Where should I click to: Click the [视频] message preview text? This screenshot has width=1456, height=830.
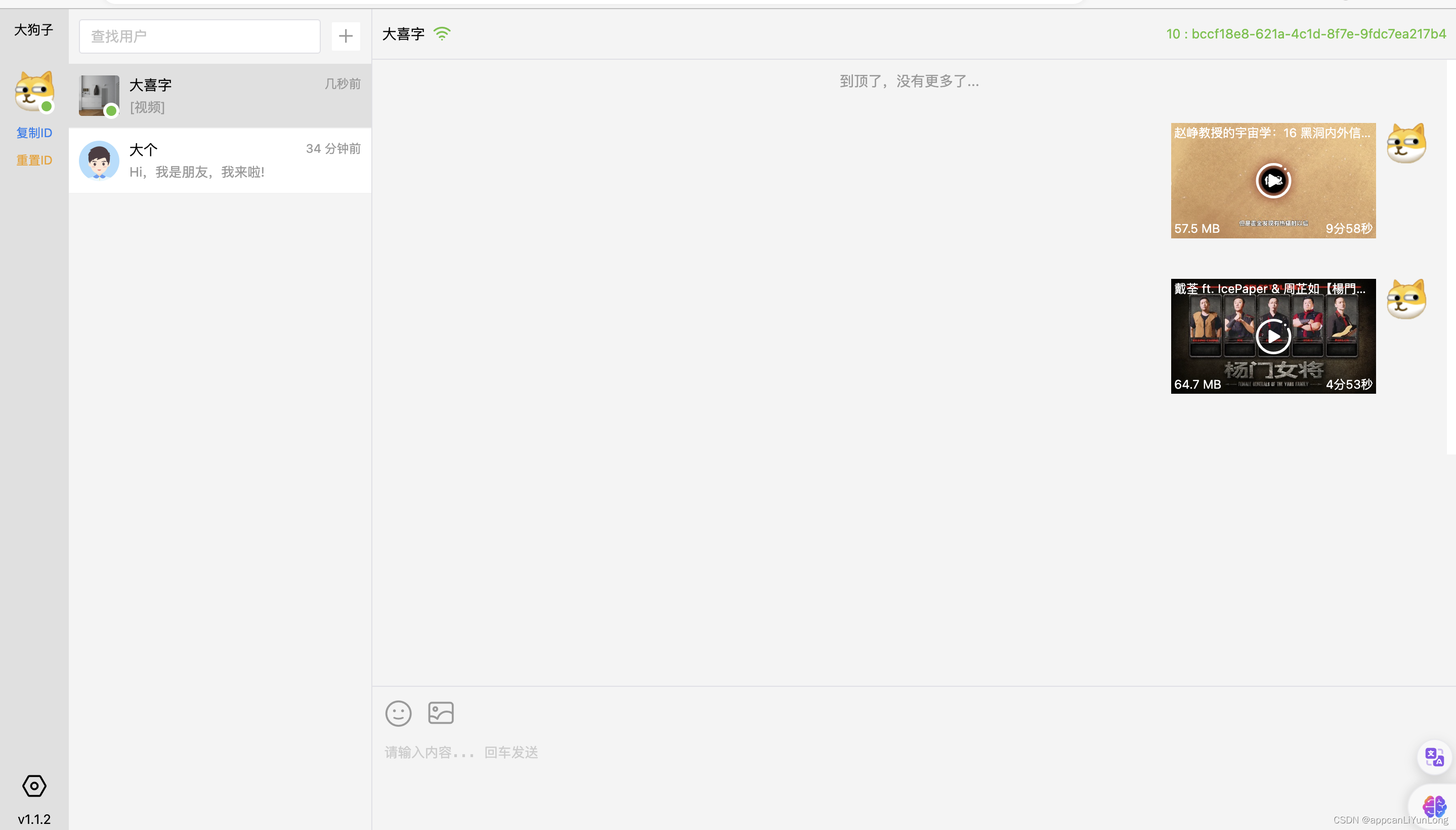point(147,107)
